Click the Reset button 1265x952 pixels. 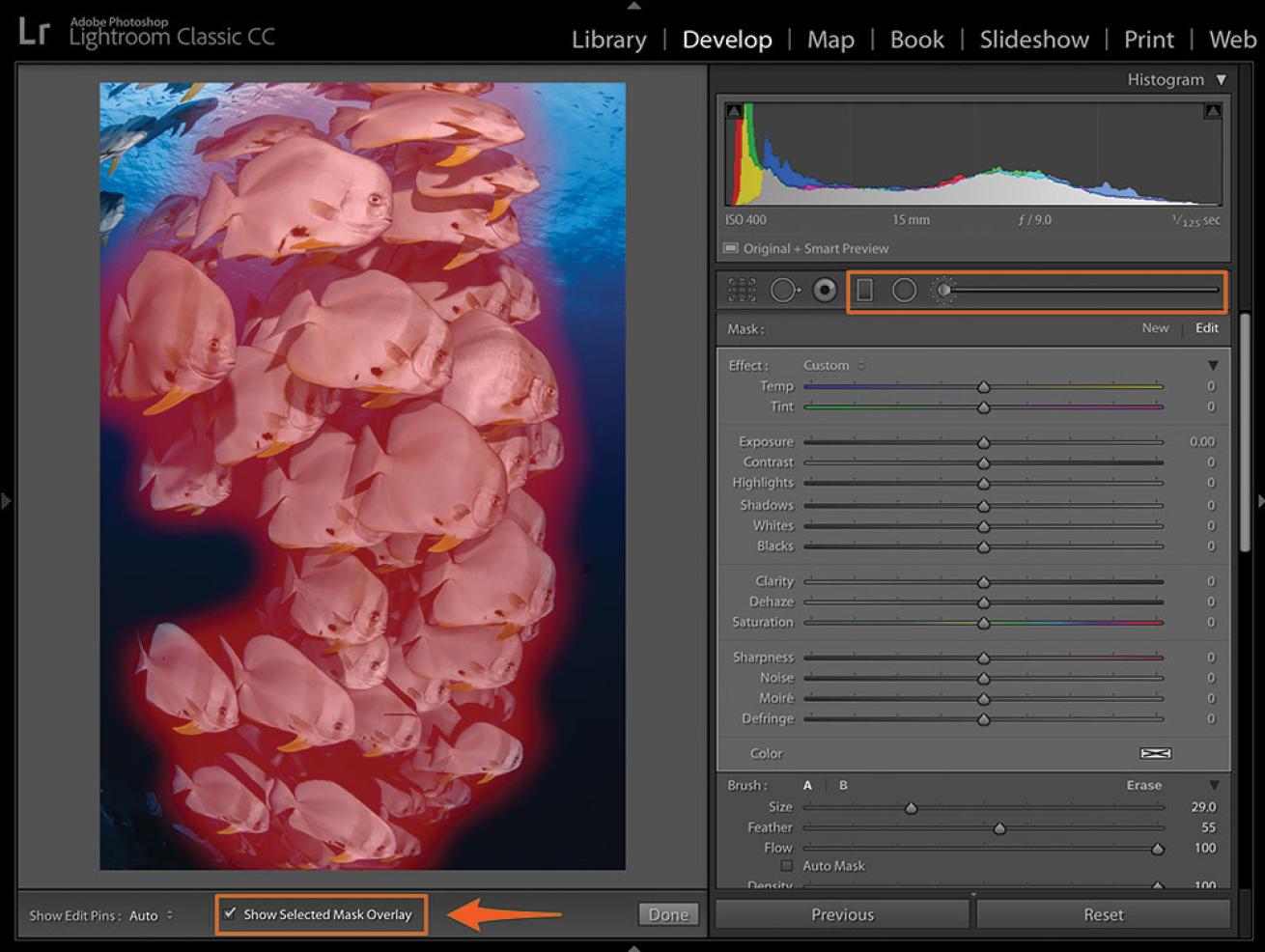[1103, 914]
